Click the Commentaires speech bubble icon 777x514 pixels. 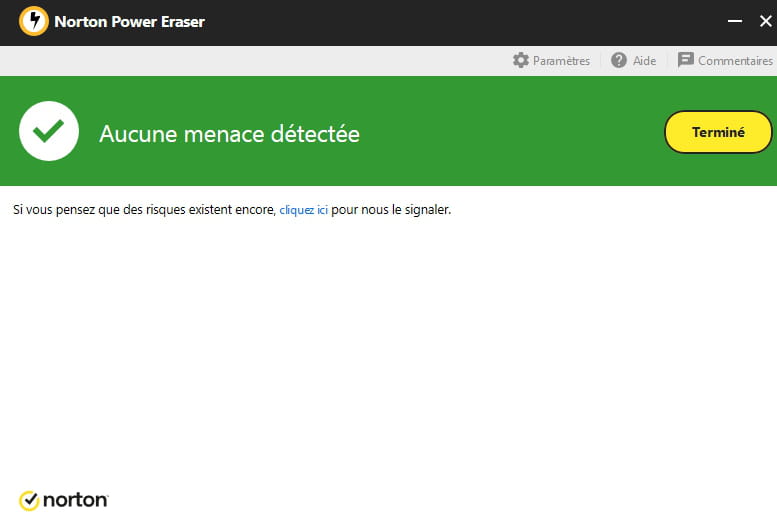(685, 60)
